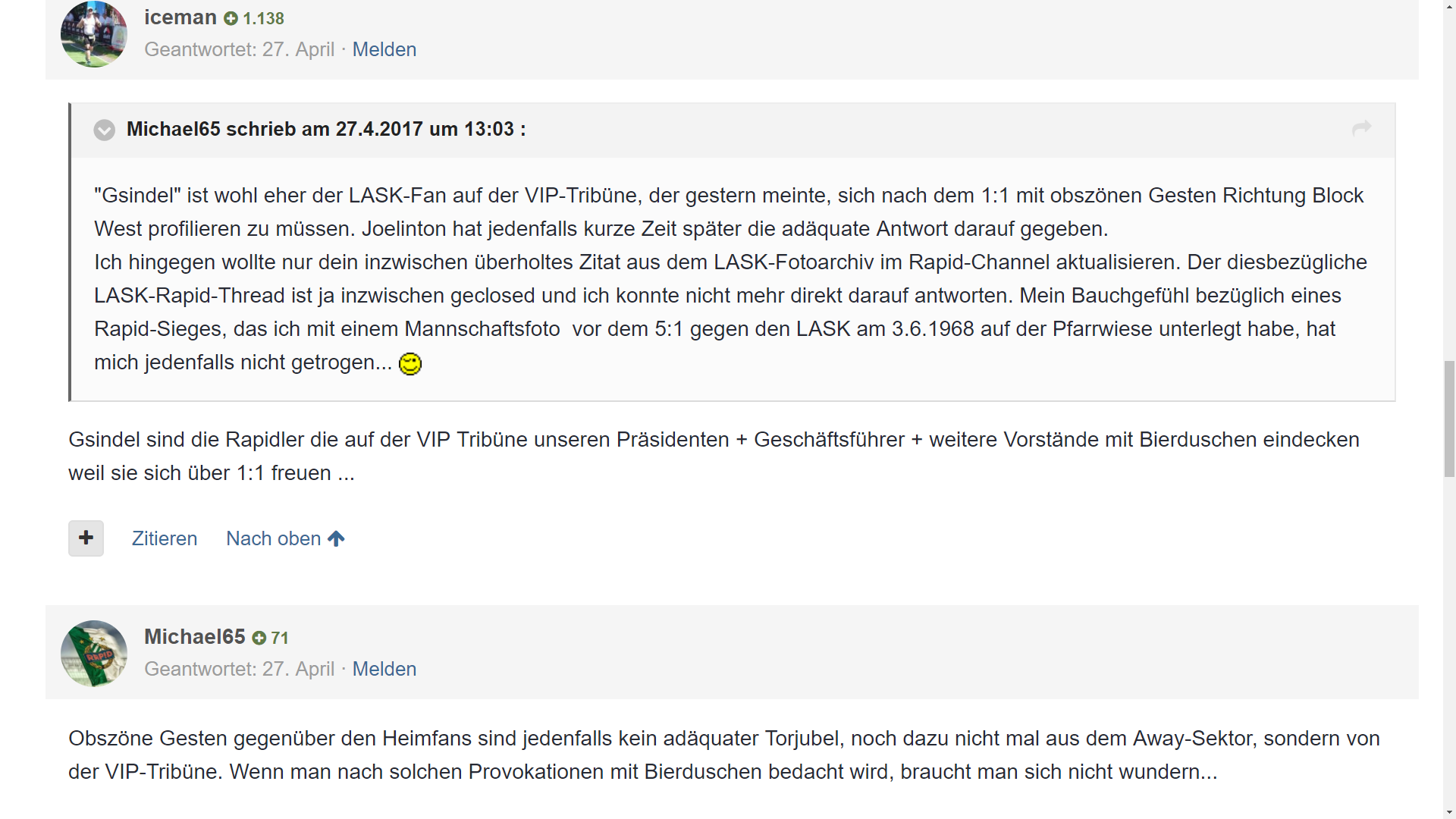
Task: Click Michael65's green reputation plus icon
Action: [259, 639]
